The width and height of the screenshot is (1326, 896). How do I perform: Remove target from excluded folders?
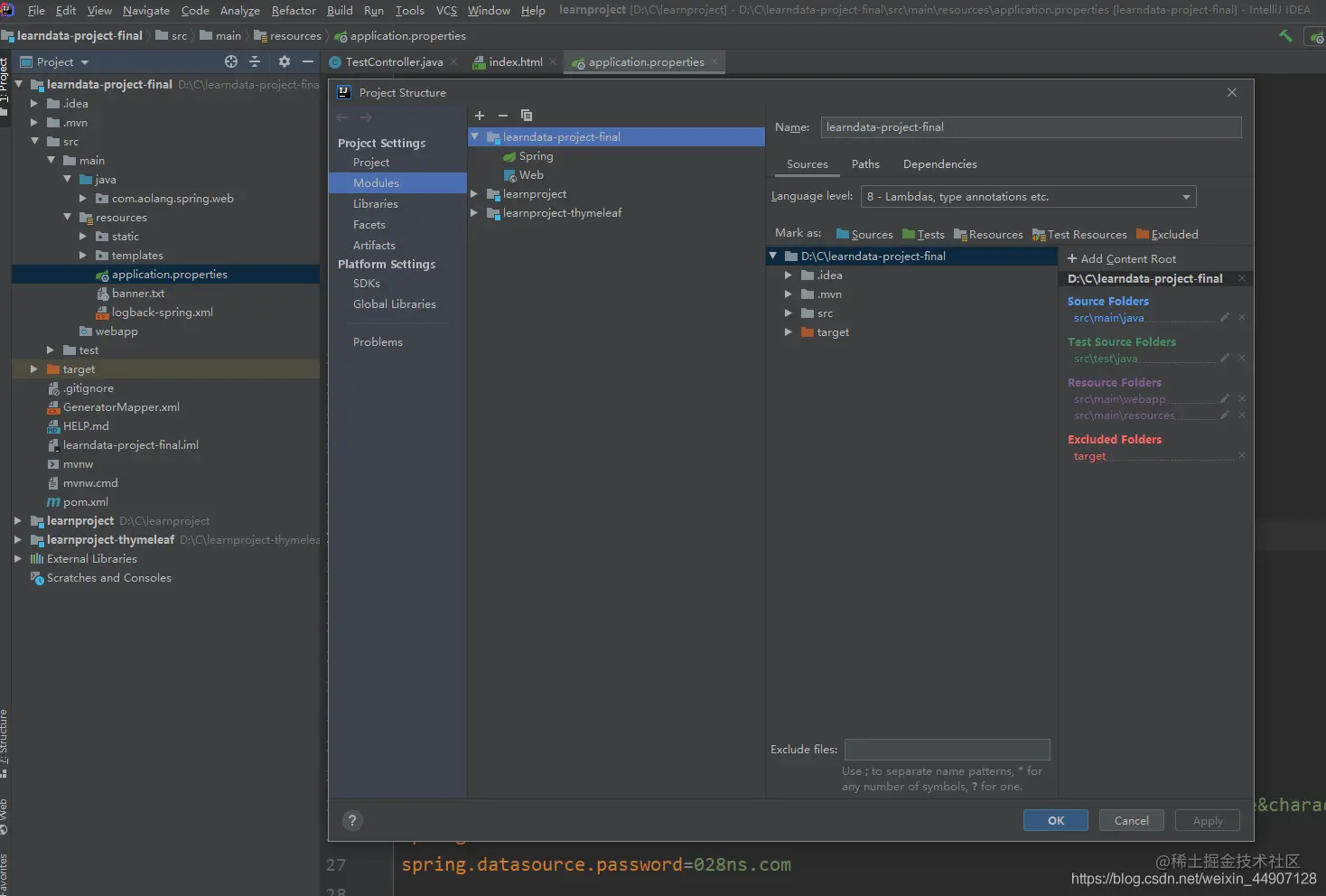click(x=1242, y=455)
